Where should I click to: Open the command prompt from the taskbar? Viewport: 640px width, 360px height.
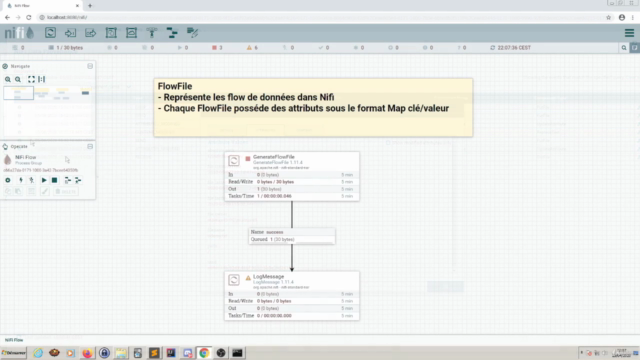(x=238, y=353)
